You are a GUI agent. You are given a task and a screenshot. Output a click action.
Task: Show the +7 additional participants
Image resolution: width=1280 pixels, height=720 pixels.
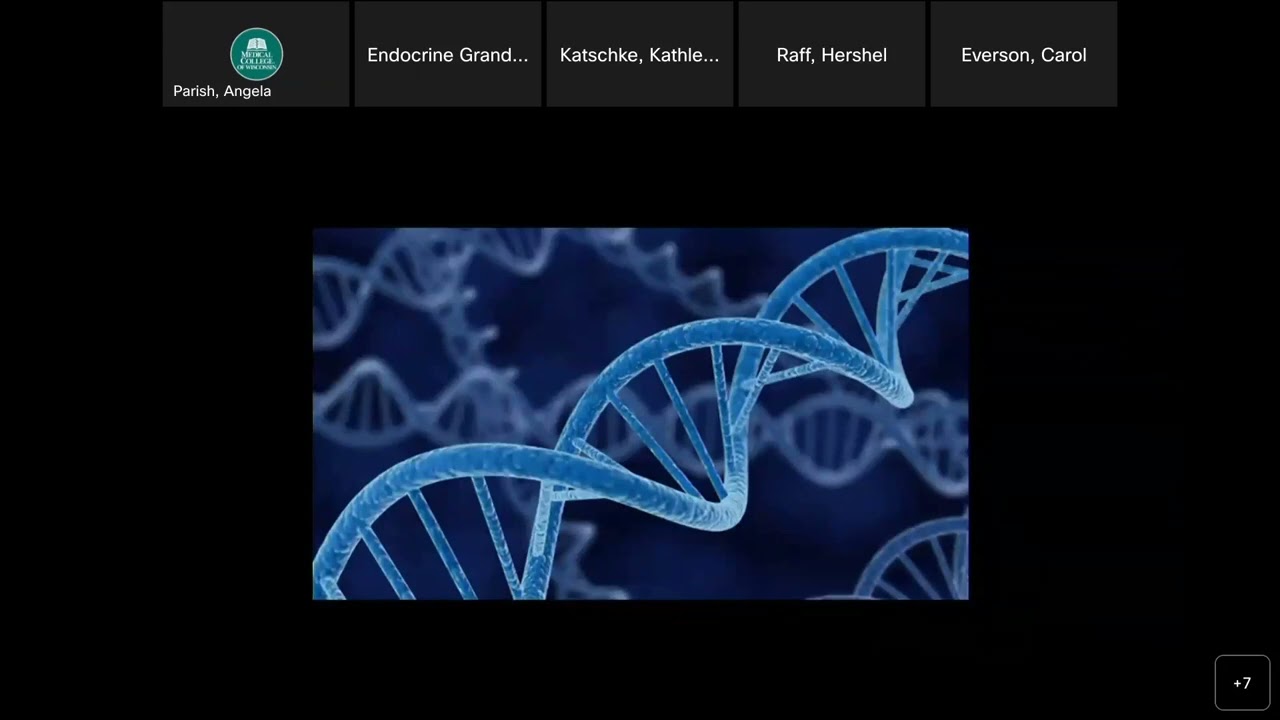pos(1242,683)
